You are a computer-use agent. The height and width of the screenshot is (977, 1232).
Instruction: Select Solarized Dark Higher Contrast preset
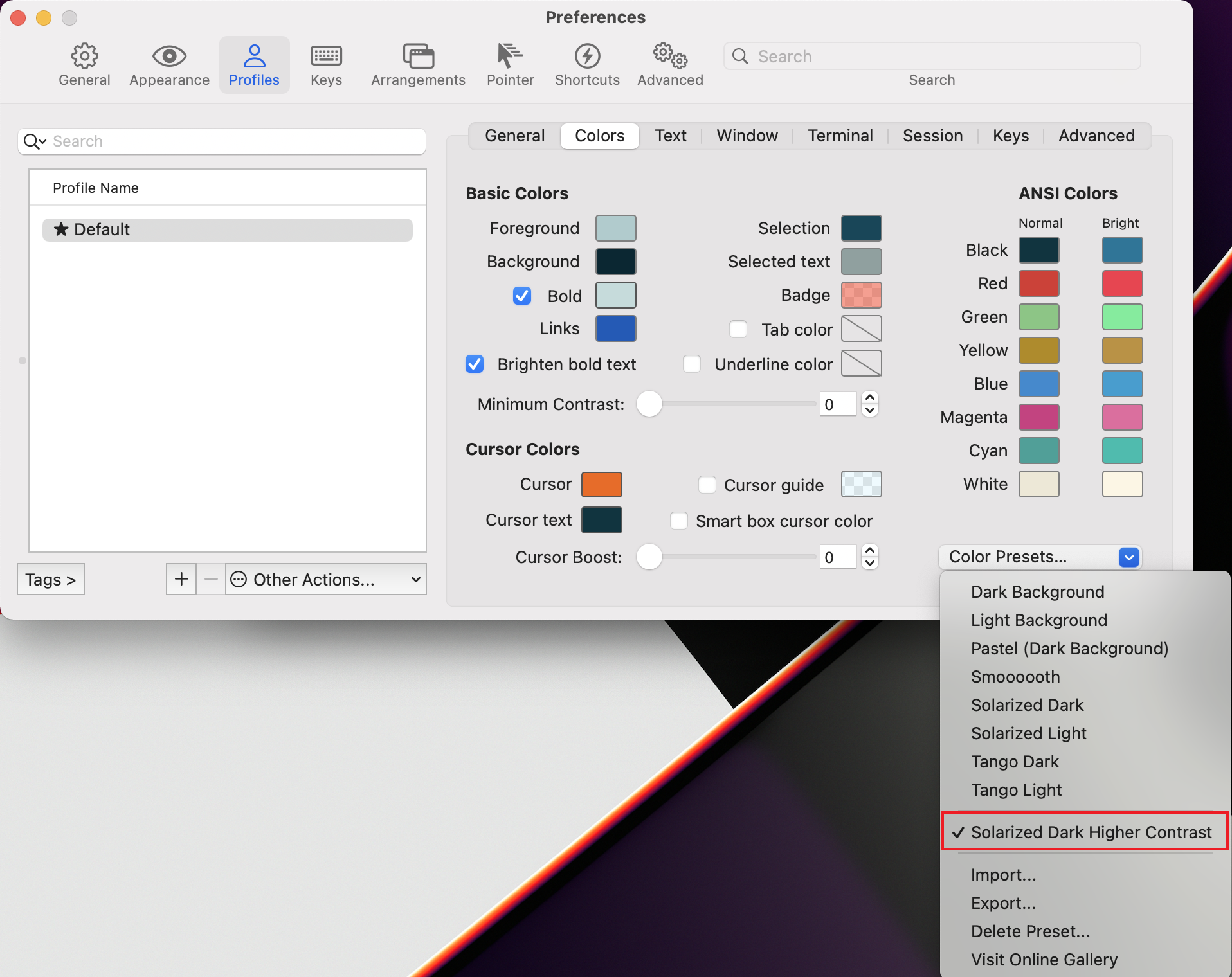click(x=1085, y=832)
